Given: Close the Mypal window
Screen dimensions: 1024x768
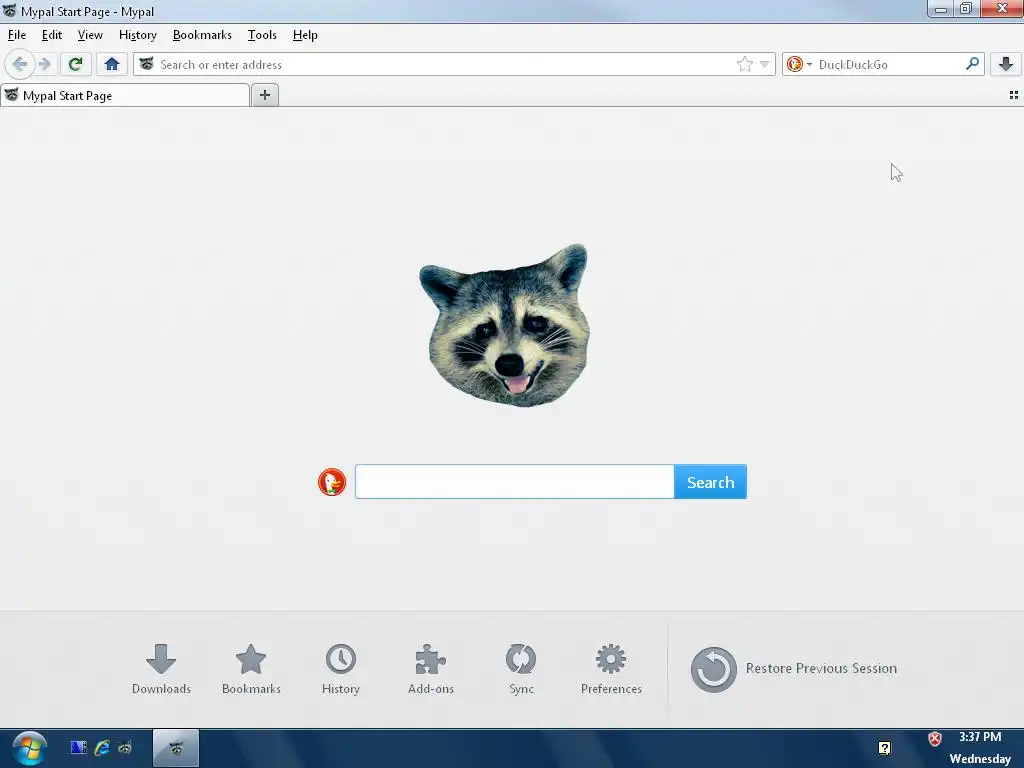Looking at the screenshot, I should (1002, 9).
